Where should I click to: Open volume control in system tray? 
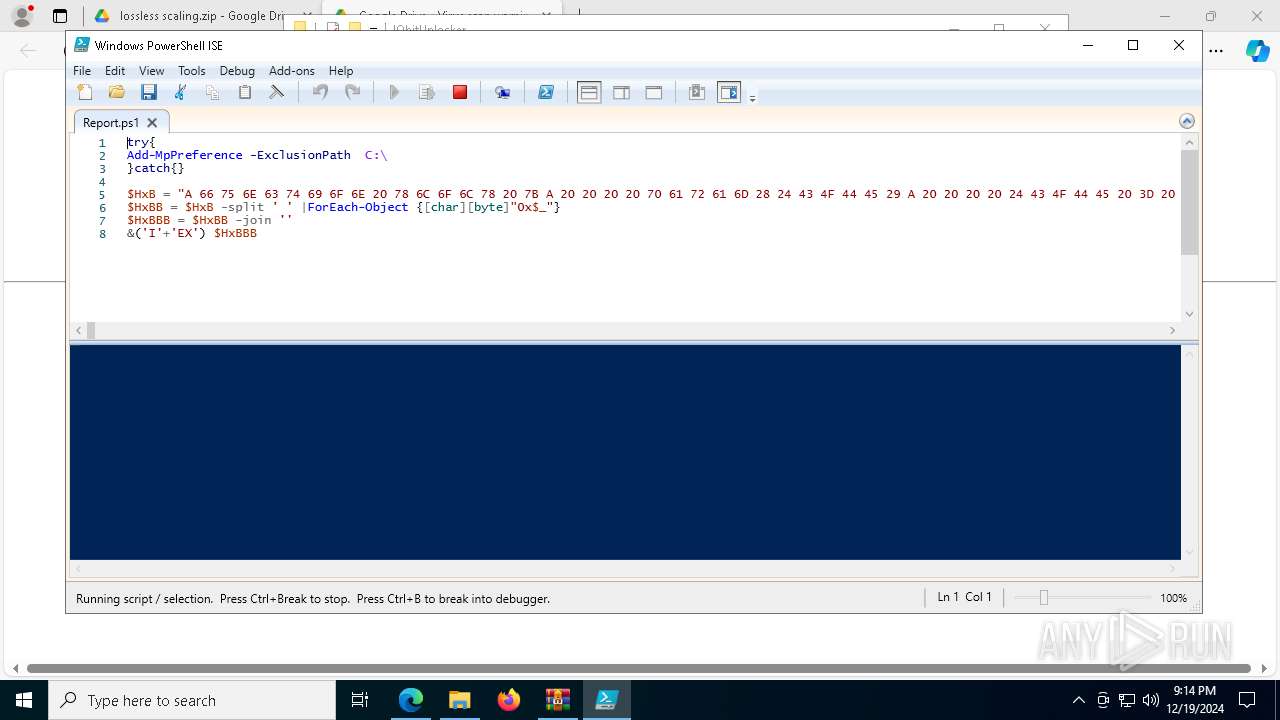tap(1151, 700)
